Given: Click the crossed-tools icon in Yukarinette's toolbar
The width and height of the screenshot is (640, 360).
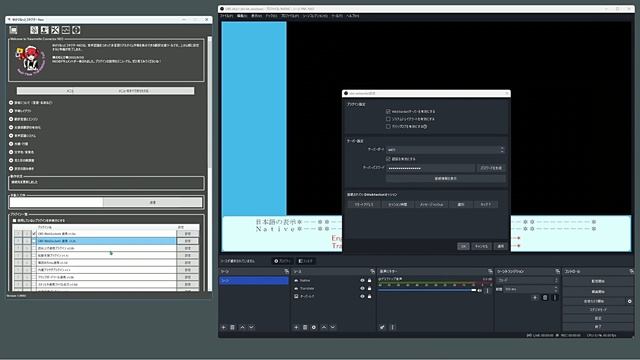Looking at the screenshot, I should coord(55,30).
